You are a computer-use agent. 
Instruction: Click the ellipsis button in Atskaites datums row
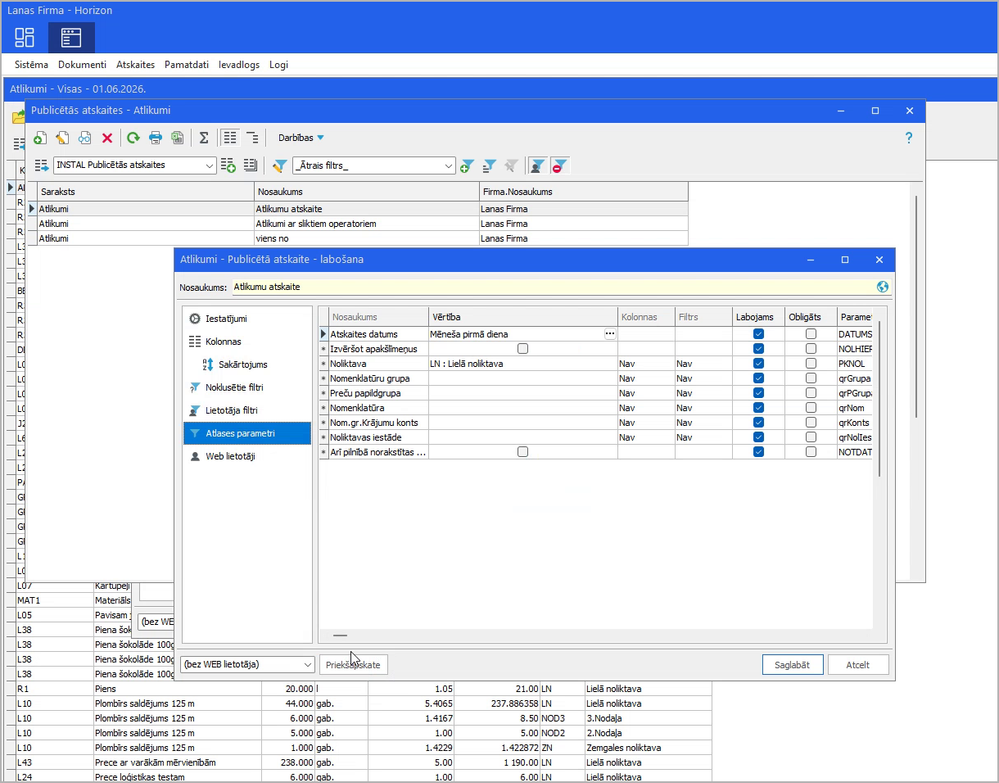pyautogui.click(x=610, y=334)
